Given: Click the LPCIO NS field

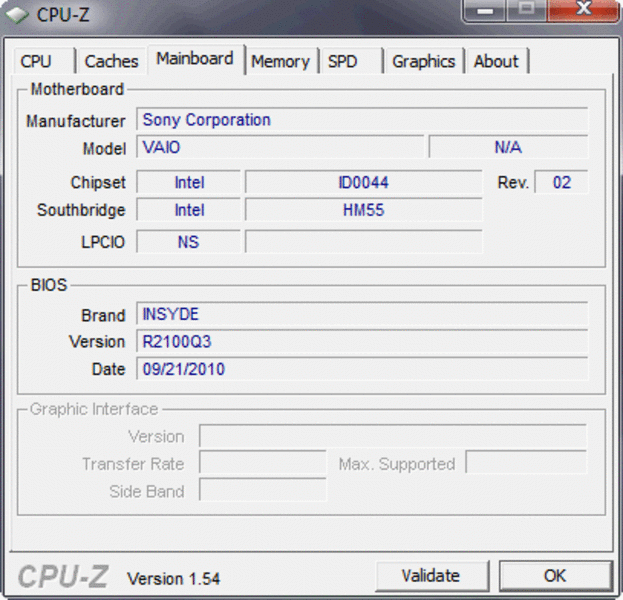Looking at the screenshot, I should 189,242.
